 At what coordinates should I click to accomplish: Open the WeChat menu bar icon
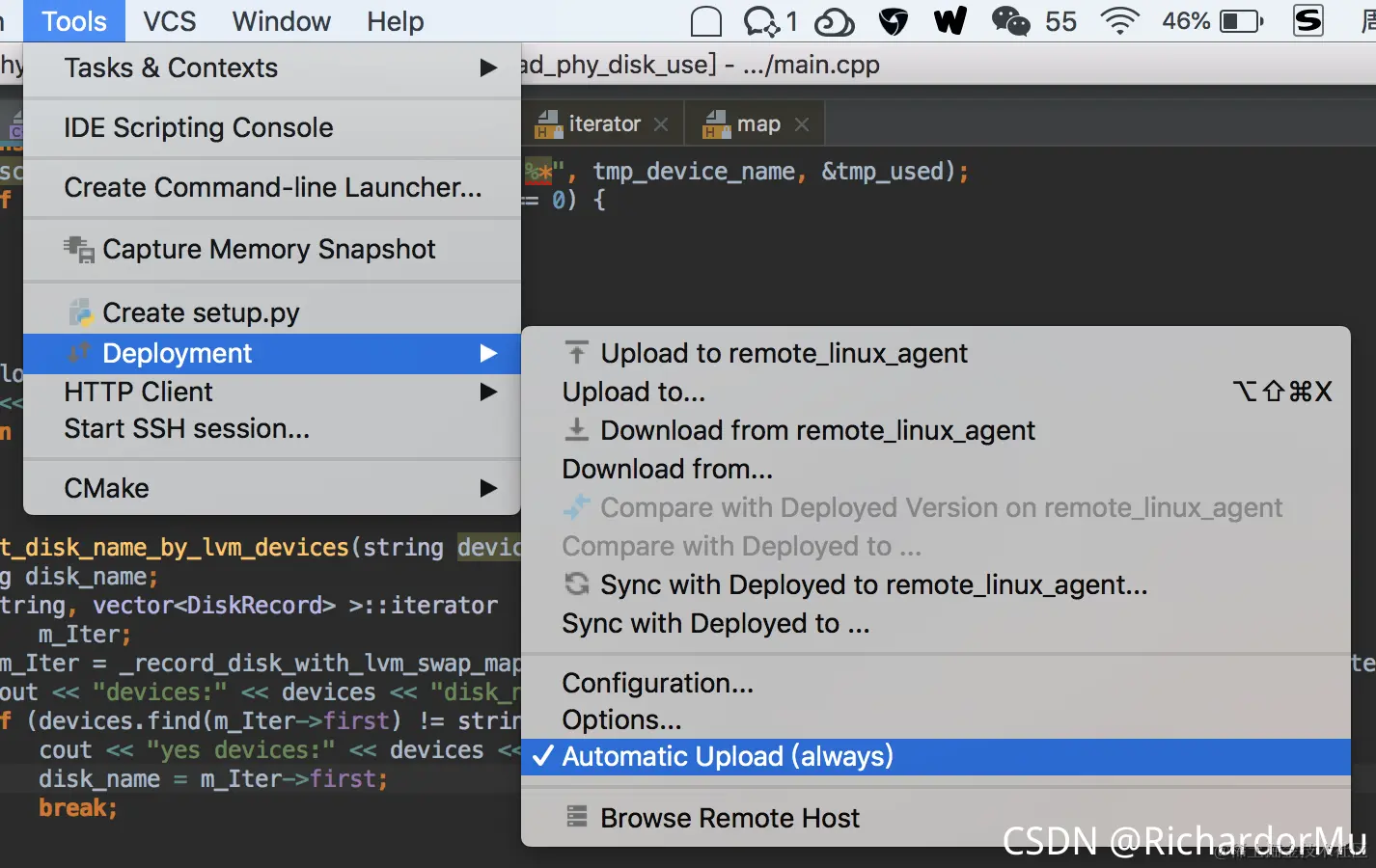tap(1010, 21)
